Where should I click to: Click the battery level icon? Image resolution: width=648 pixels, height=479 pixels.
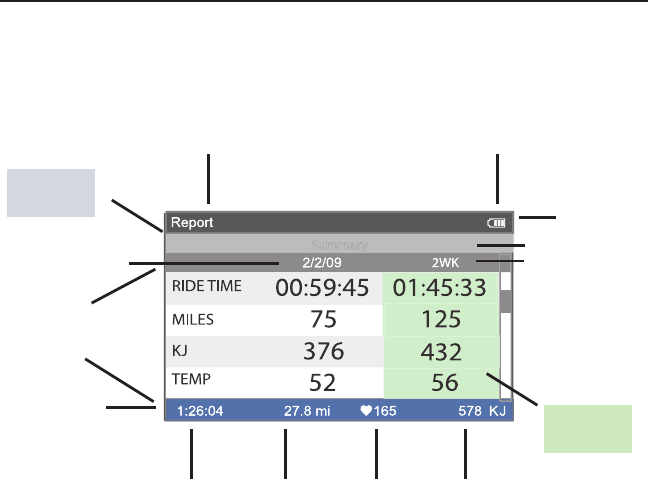pyautogui.click(x=498, y=223)
